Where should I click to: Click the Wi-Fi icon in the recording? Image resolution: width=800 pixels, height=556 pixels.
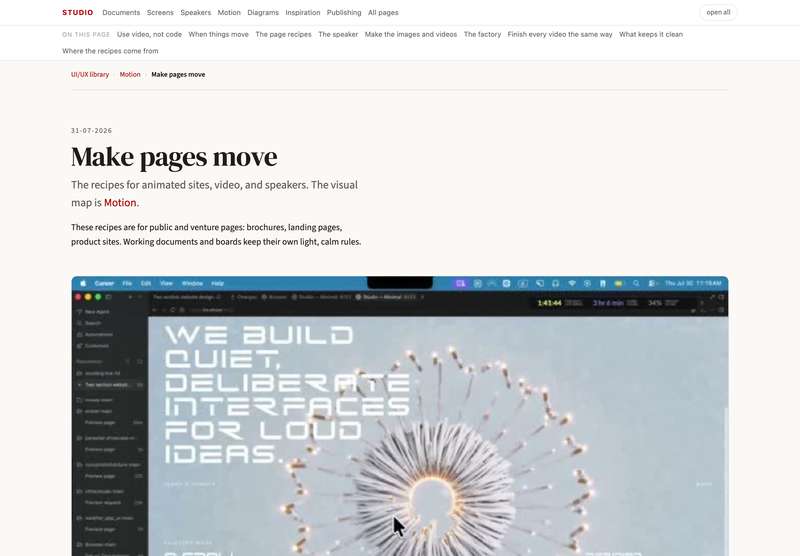[572, 283]
